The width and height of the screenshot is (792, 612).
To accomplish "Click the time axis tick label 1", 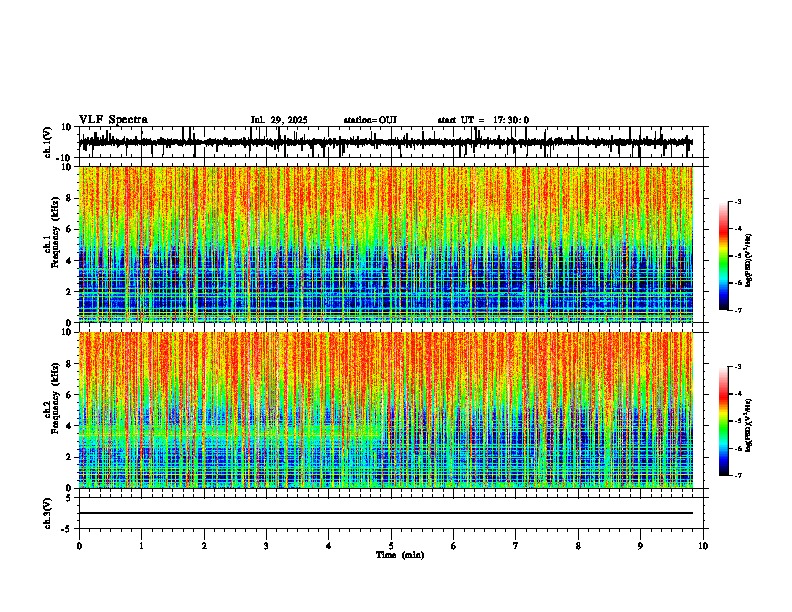I will pos(141,546).
